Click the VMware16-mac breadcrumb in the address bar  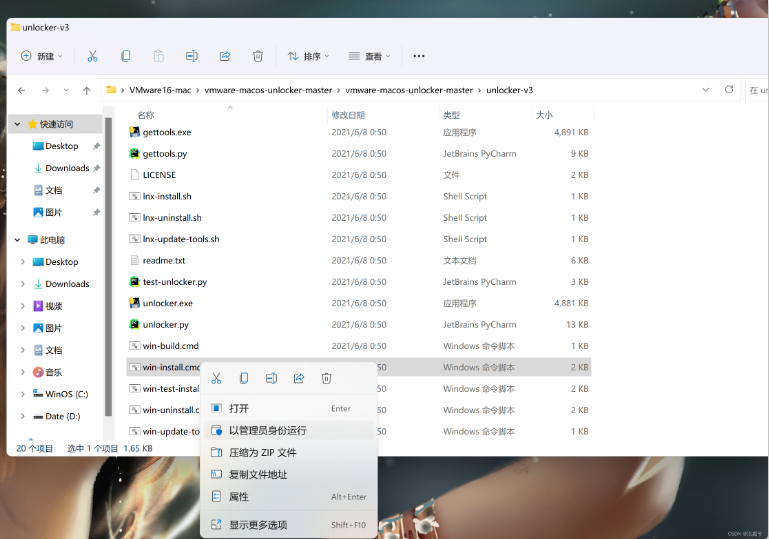pos(159,90)
